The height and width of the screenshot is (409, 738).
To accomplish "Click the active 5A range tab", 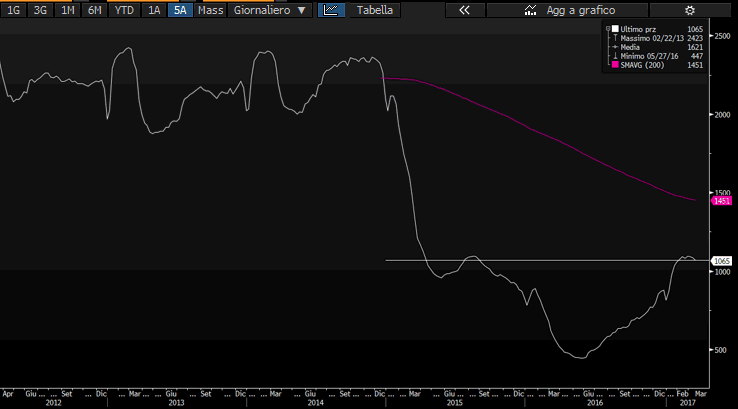I will click(180, 10).
